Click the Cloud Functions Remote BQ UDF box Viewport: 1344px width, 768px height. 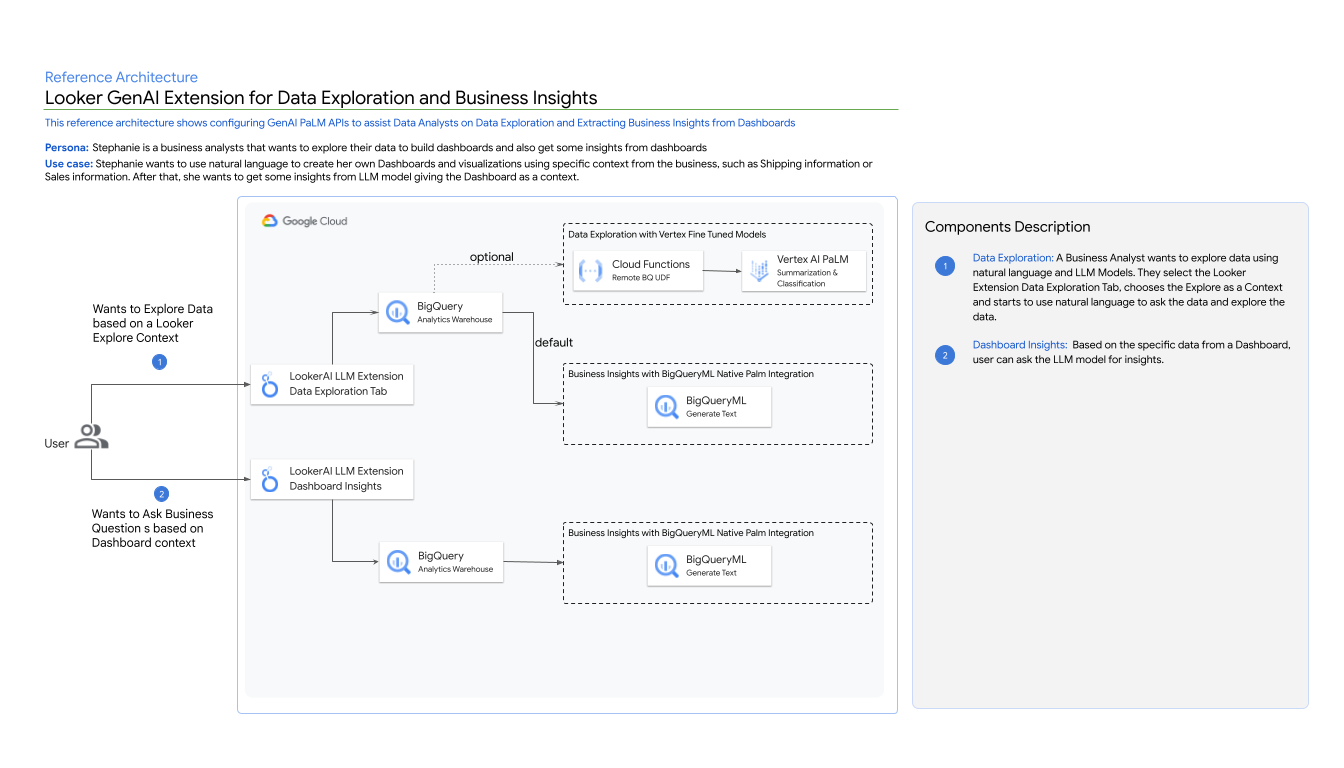(638, 271)
